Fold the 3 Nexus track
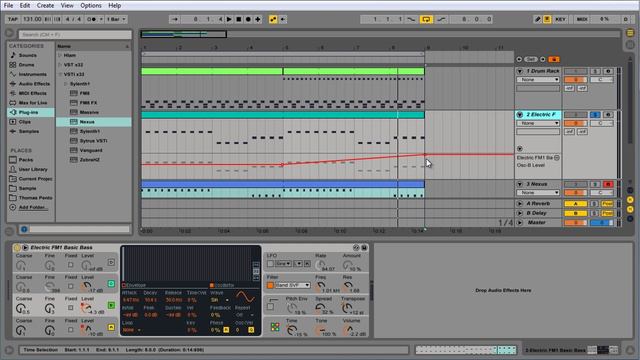This screenshot has width=640, height=360. point(520,184)
